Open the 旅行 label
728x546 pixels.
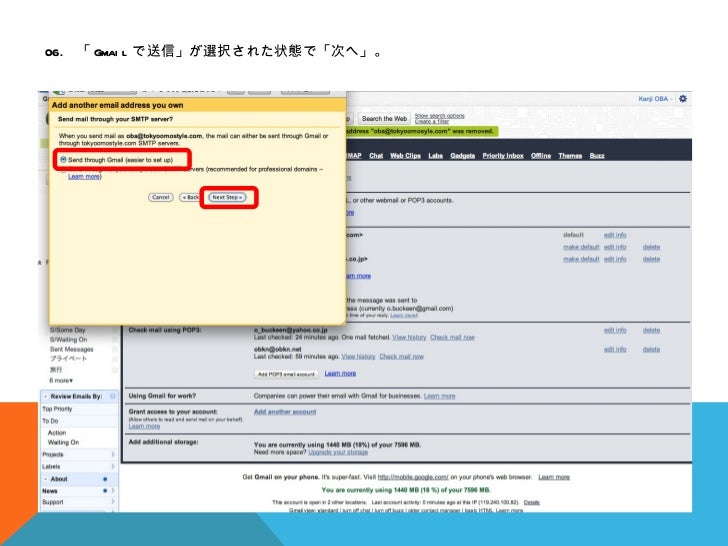[56, 370]
